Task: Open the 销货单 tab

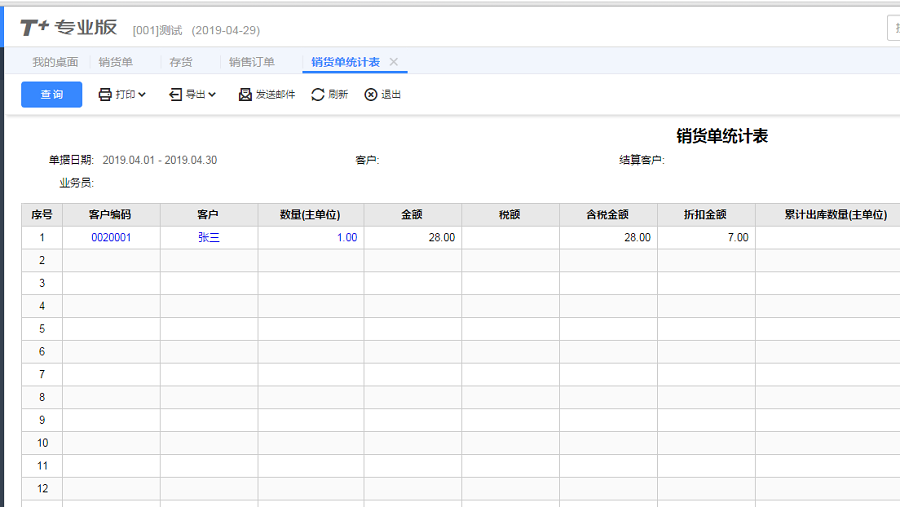Action: click(116, 62)
